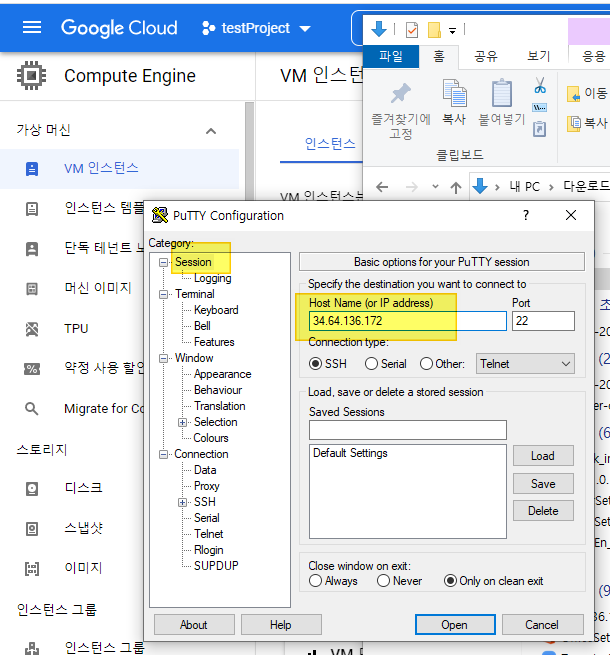
Task: Collapse the Session tree node
Action: point(163,262)
